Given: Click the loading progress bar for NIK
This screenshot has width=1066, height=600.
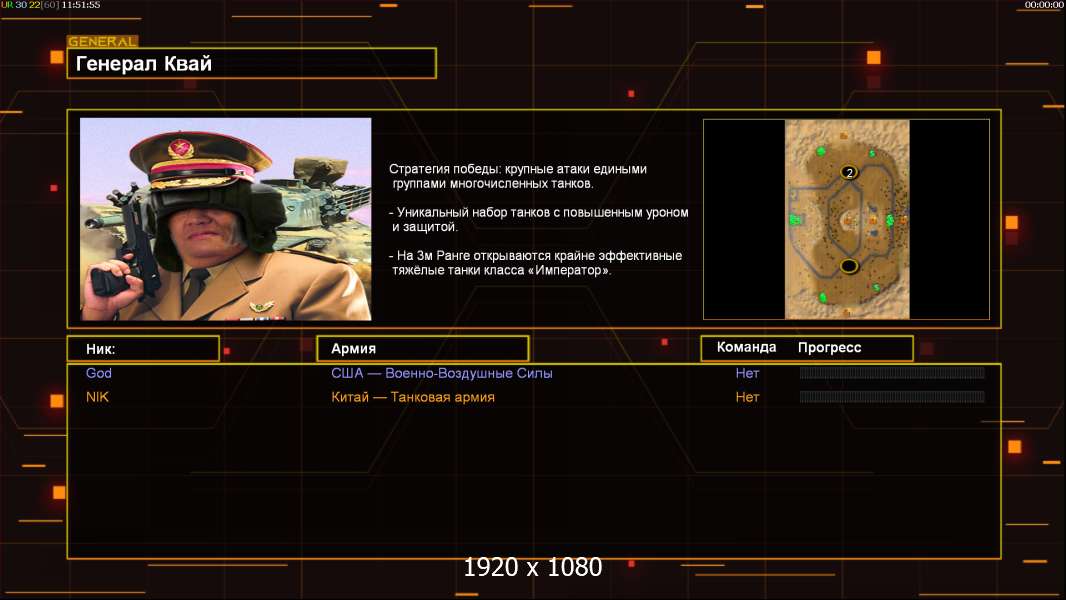Looking at the screenshot, I should pyautogui.click(x=892, y=397).
